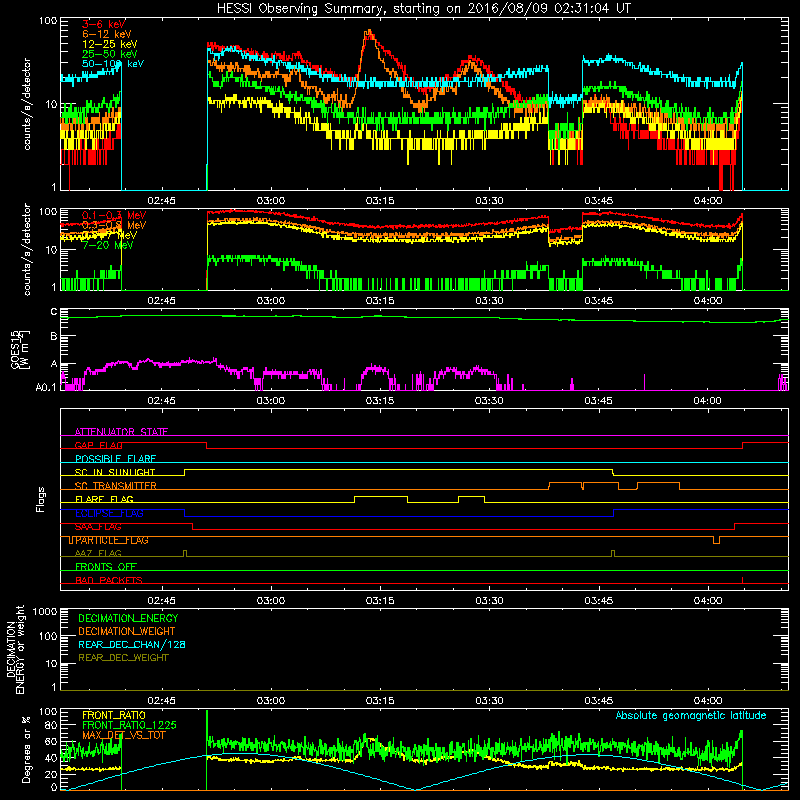Click 02:45 tick under the GOES15 plot
Image resolution: width=800 pixels, height=800 pixels.
click(161, 401)
